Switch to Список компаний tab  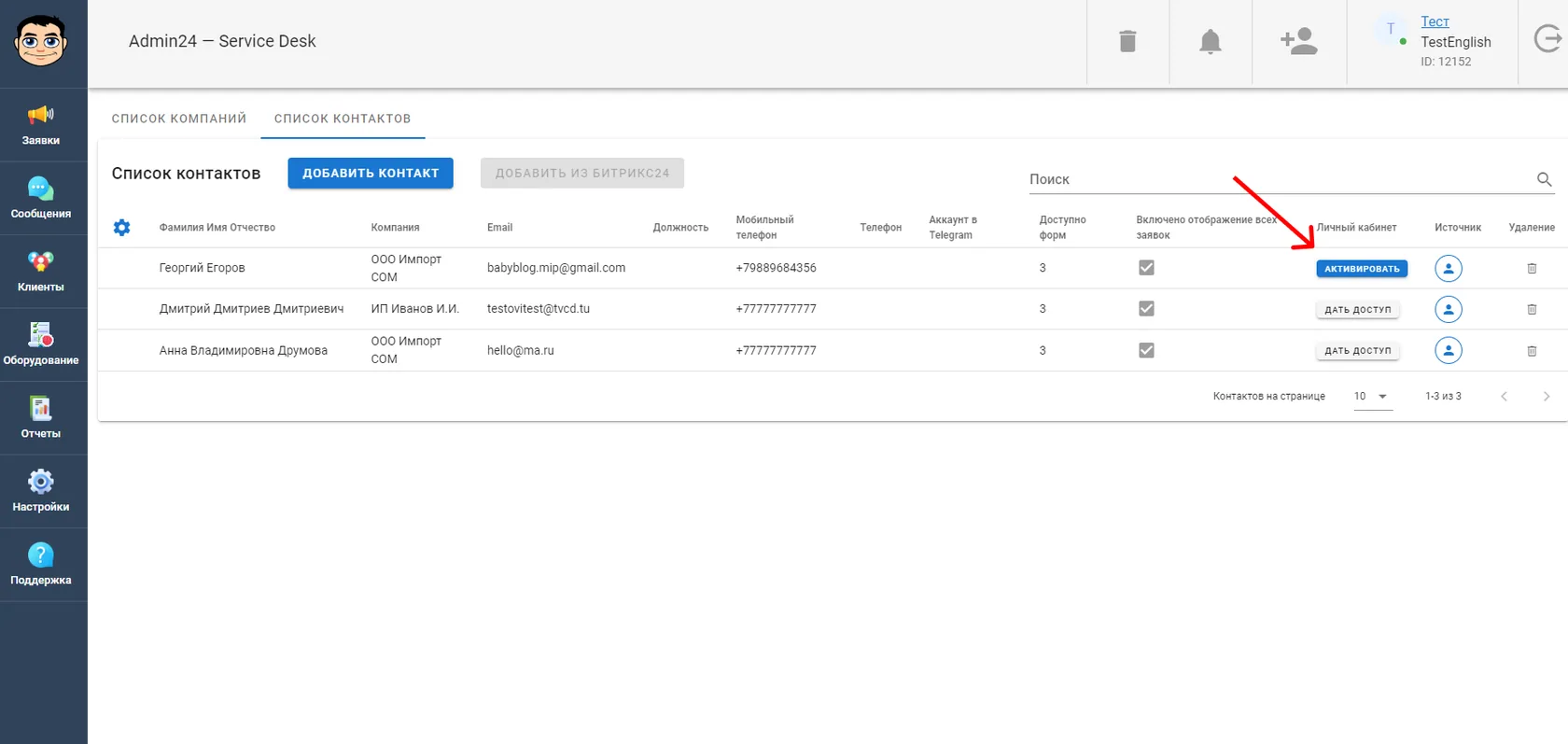179,119
